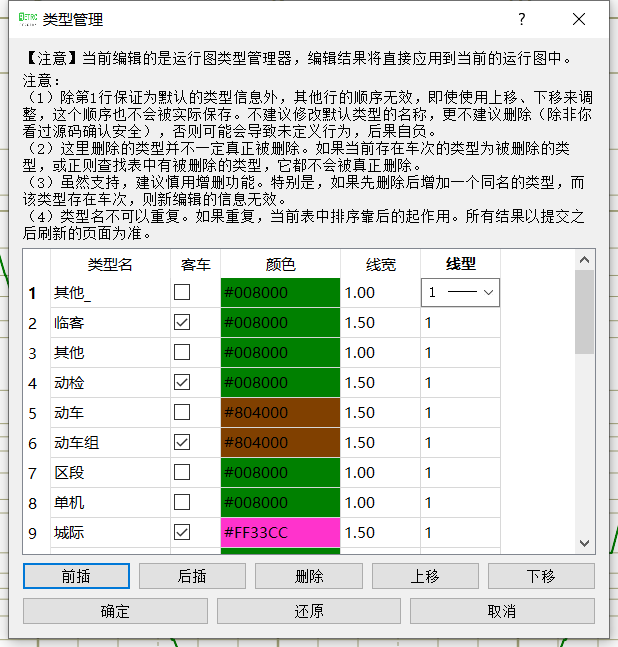The image size is (618, 647).
Task: Check 客车 checkbox for 区段 row
Action: (182, 472)
